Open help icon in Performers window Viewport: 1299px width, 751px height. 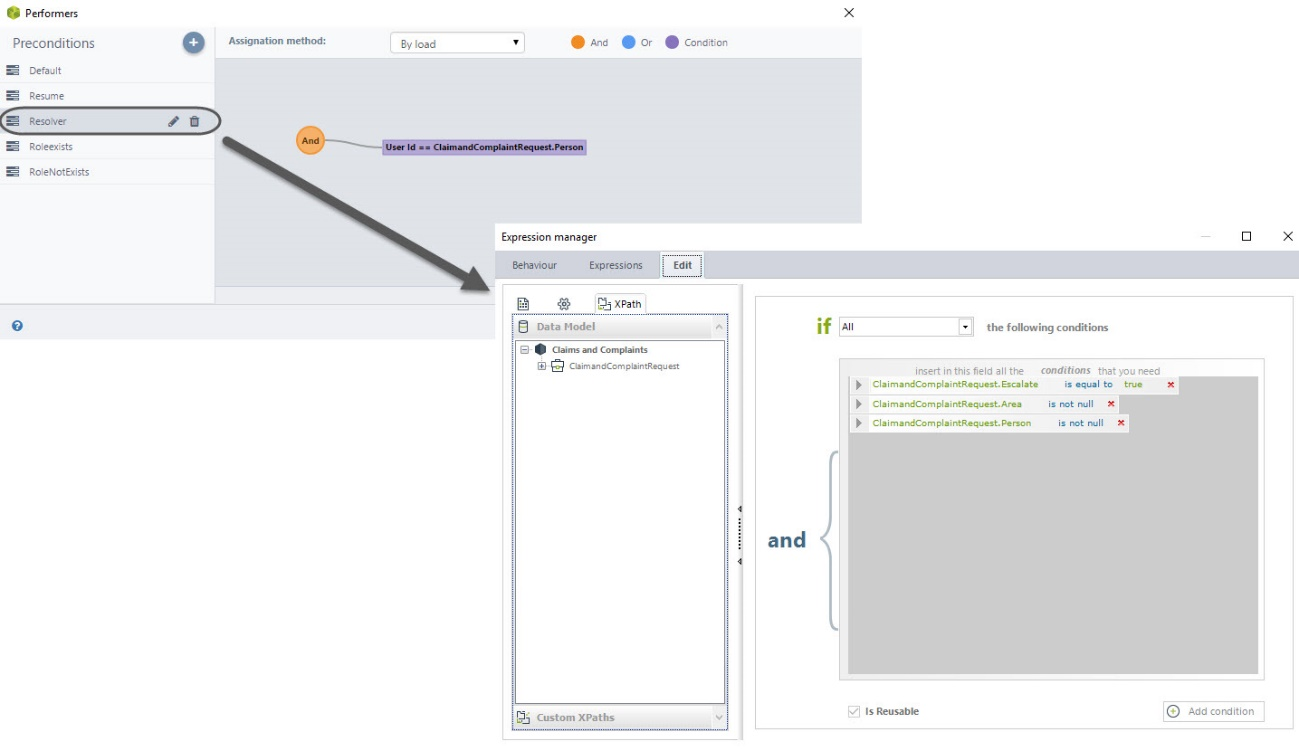click(17, 326)
